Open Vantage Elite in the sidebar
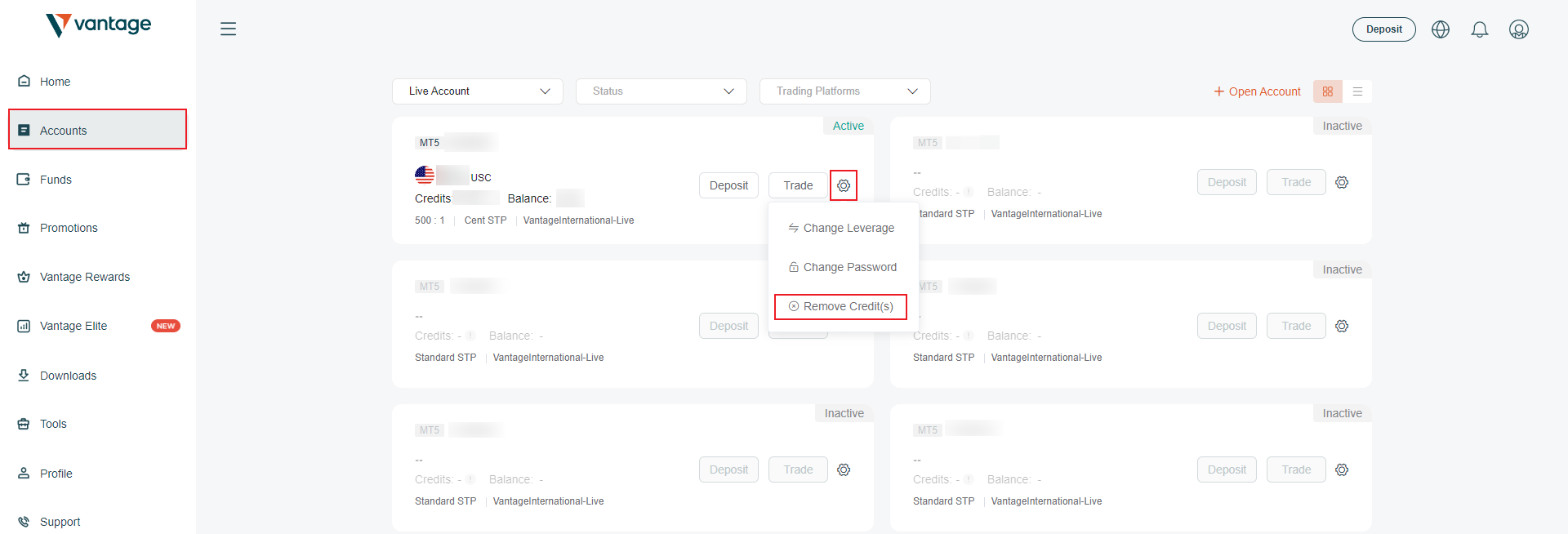 (98, 326)
